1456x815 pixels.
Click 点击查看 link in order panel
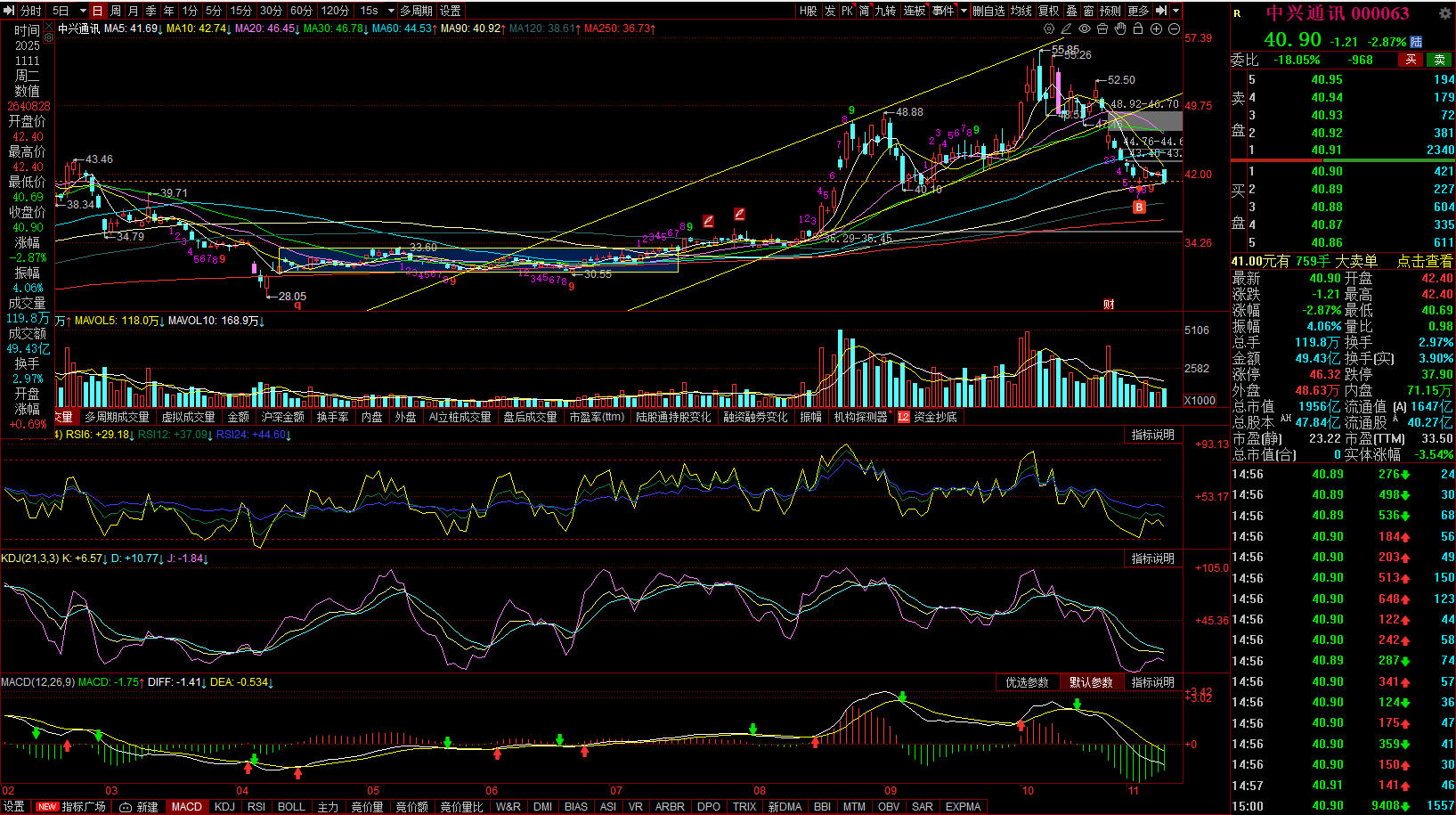[1424, 261]
